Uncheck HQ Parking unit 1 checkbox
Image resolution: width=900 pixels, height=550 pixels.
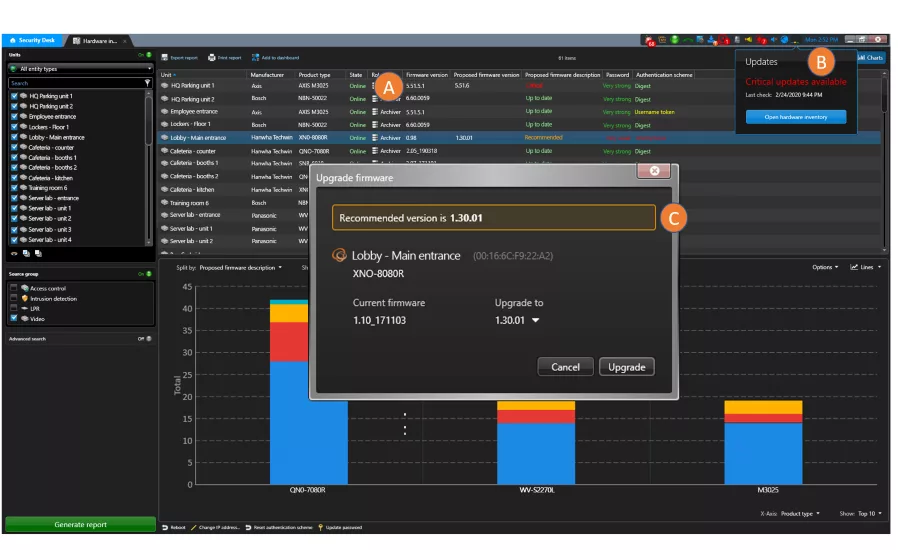pyautogui.click(x=14, y=96)
